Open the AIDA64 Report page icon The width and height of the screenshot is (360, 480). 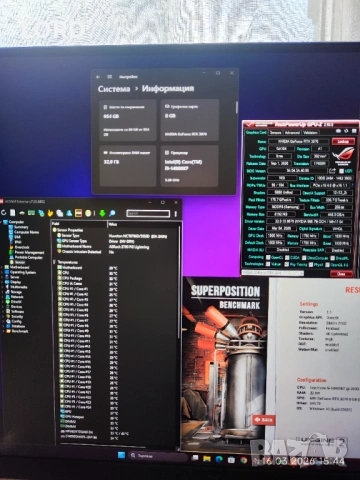coord(13,213)
